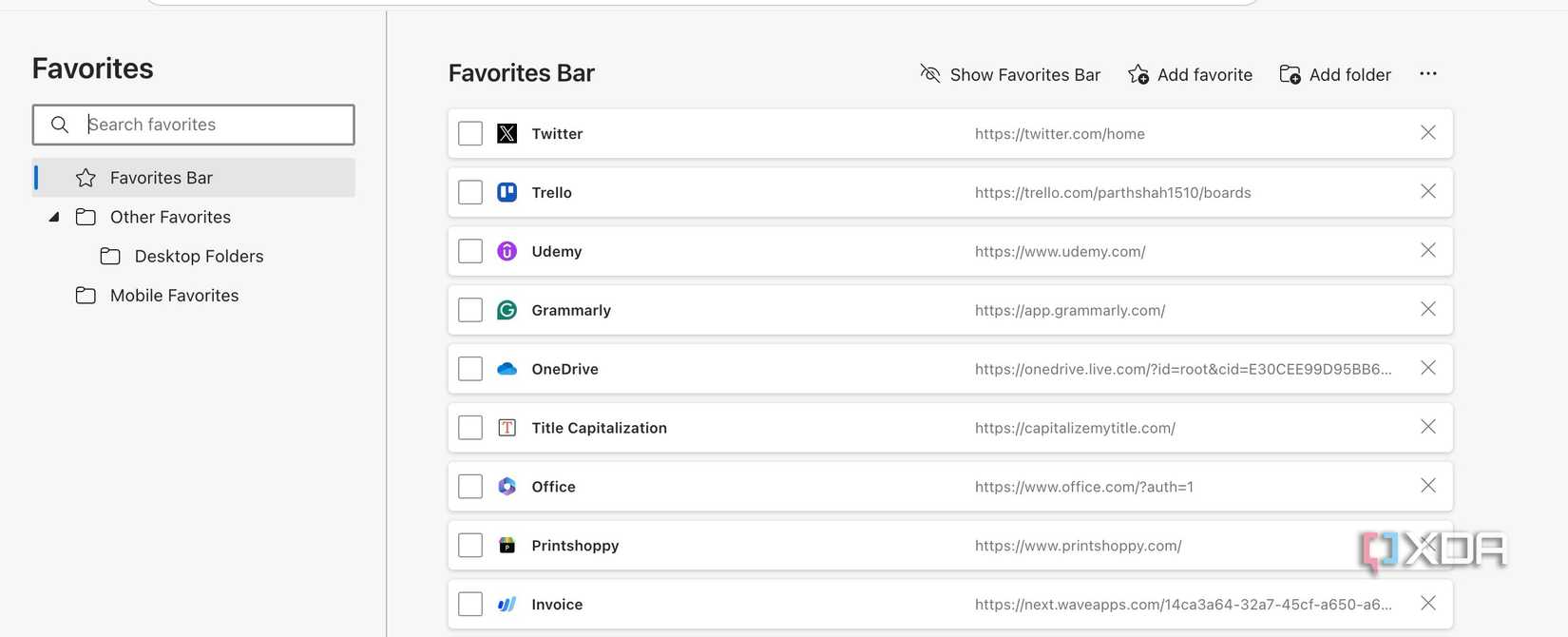
Task: Select Favorites Bar in sidebar
Action: [194, 178]
